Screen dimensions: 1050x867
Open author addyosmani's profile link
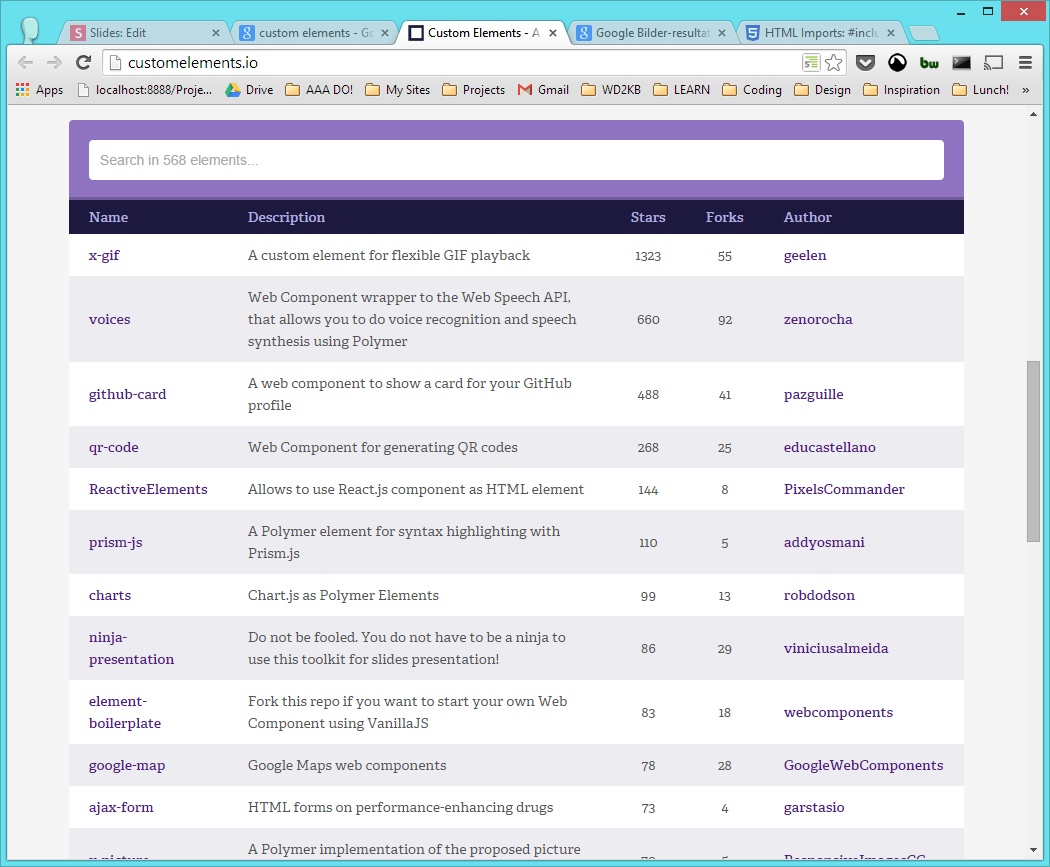[x=824, y=542]
